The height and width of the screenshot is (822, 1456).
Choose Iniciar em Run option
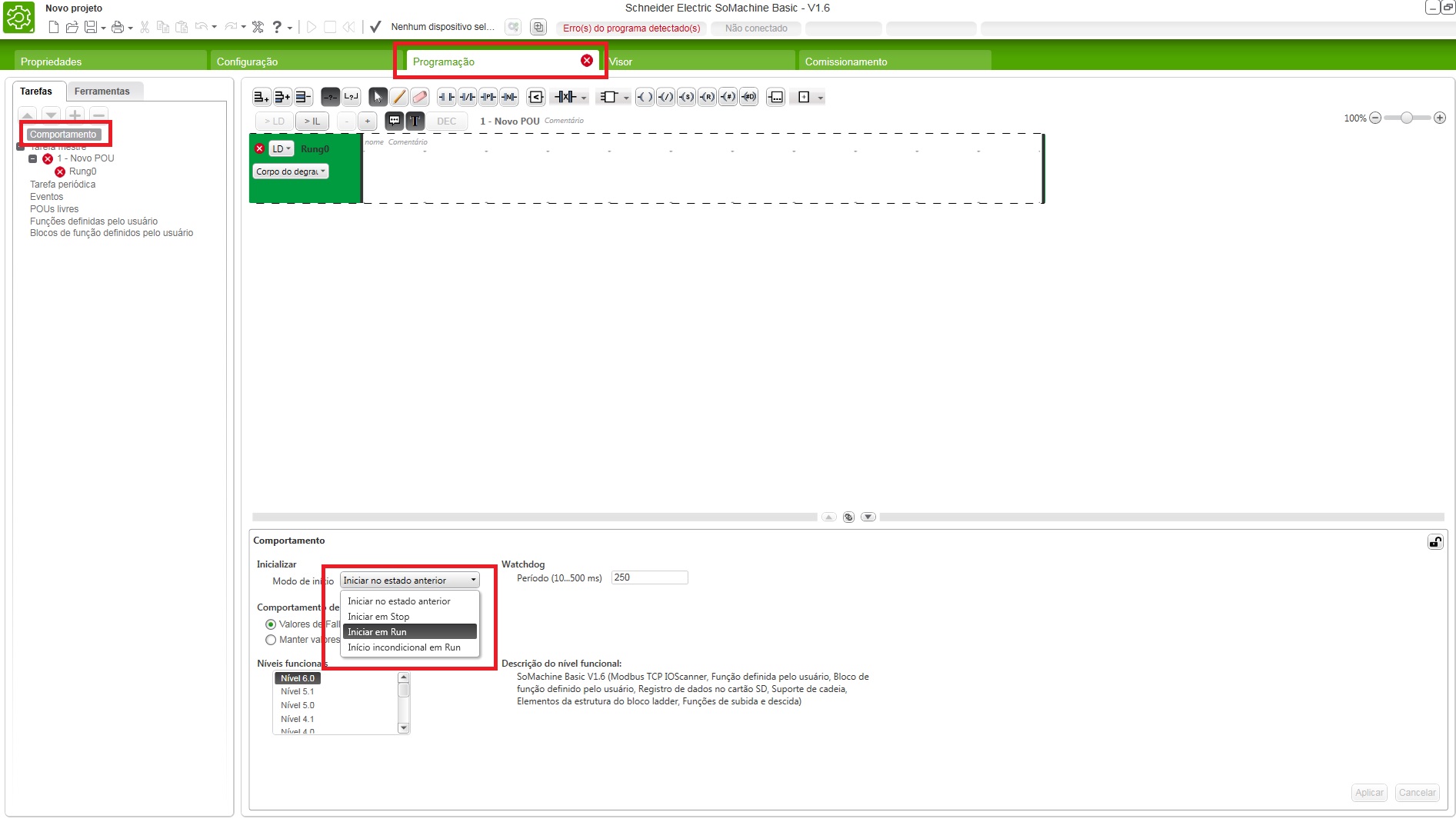click(410, 632)
